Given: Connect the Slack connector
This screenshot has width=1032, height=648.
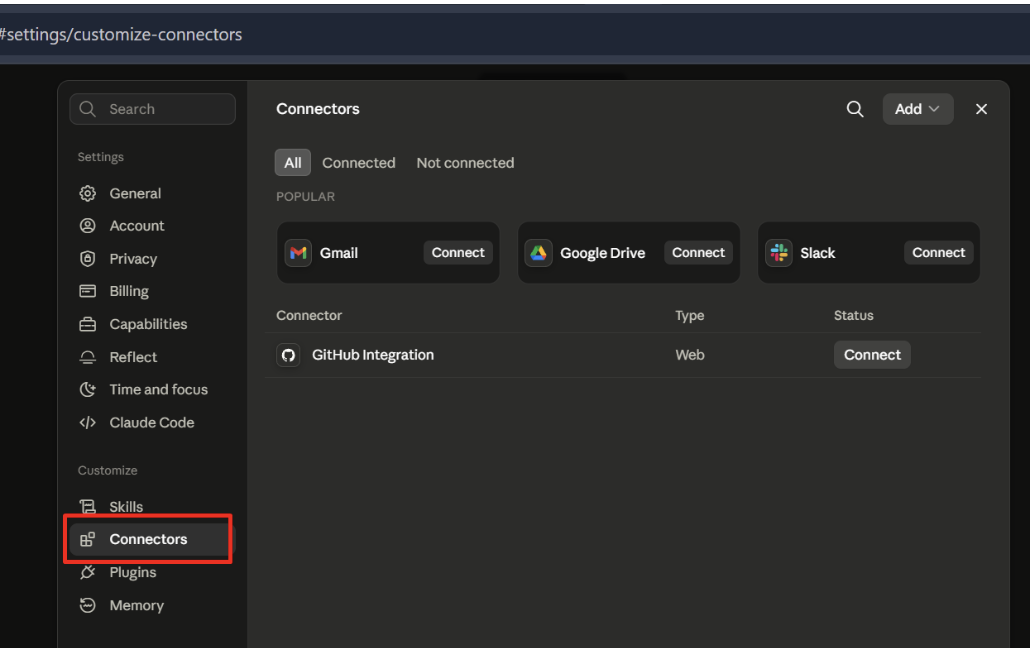Looking at the screenshot, I should [939, 253].
